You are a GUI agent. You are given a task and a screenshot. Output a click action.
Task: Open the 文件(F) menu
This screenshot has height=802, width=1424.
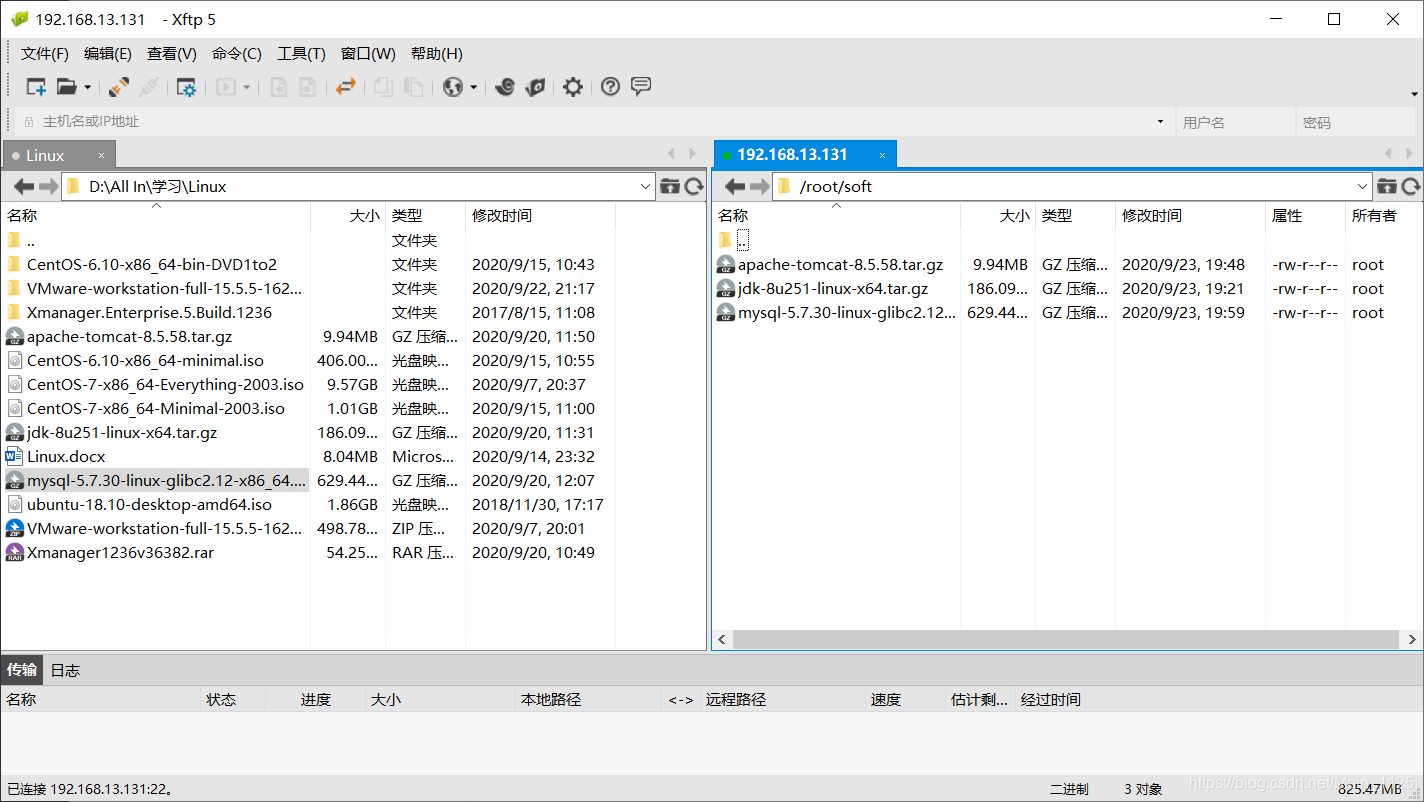[45, 54]
